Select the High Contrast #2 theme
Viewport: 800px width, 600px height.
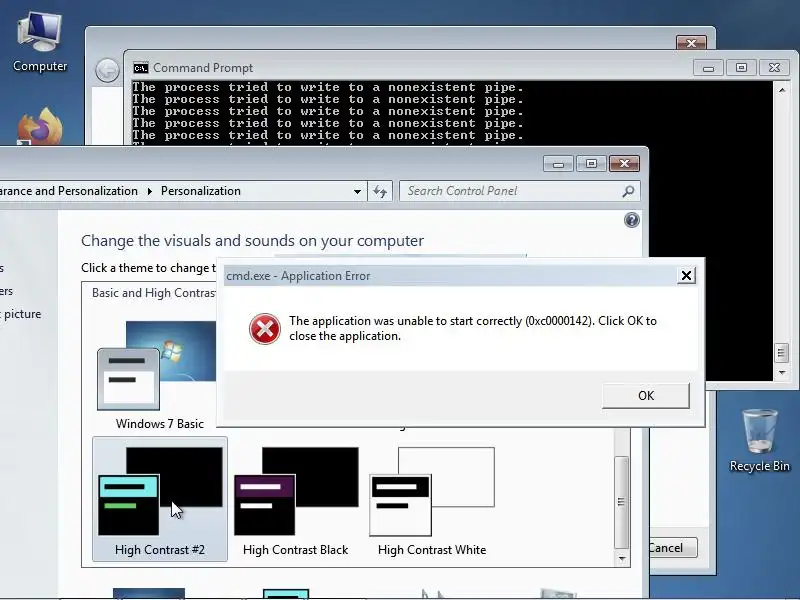click(160, 499)
